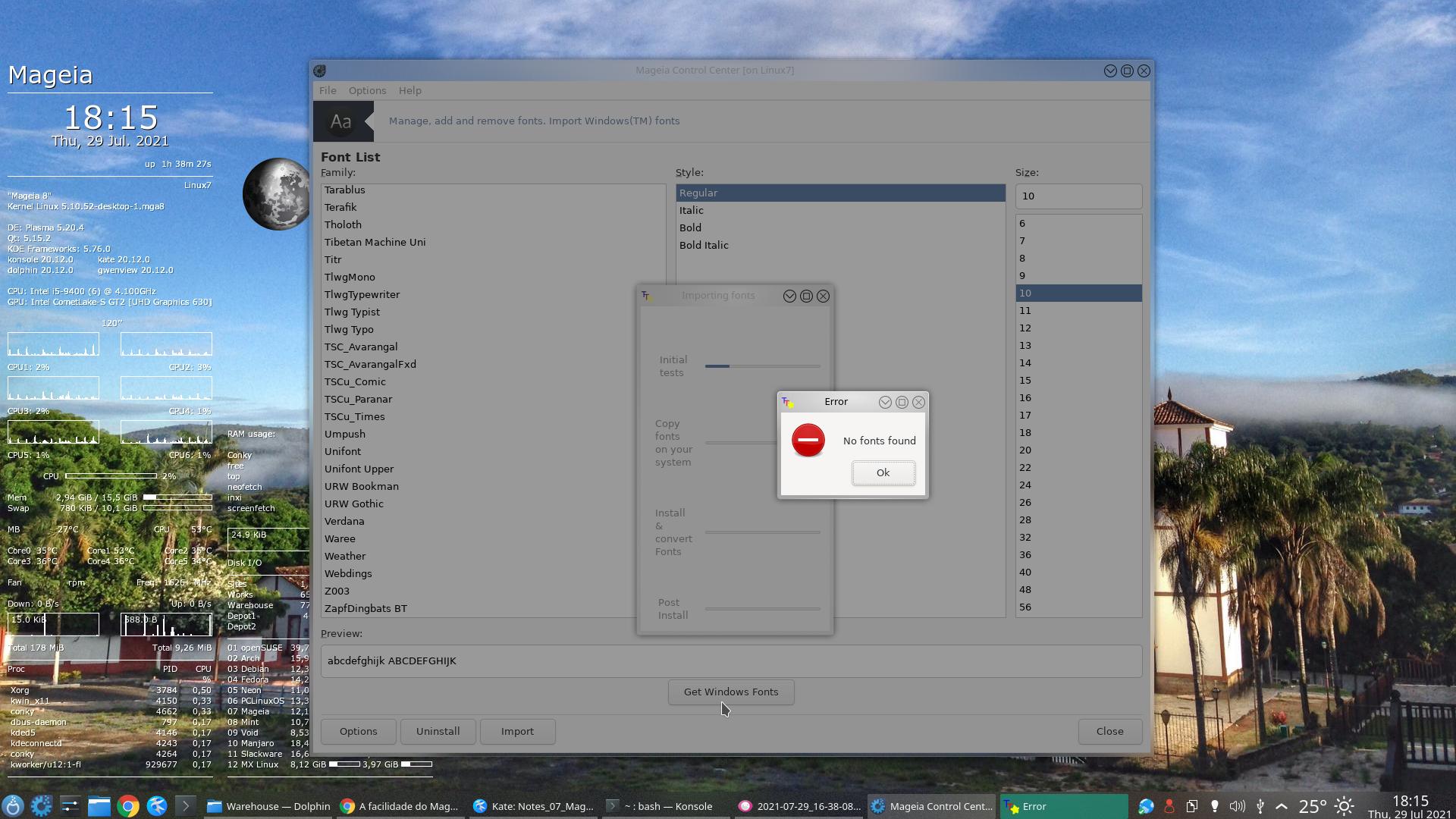Open the USB device notifier tray icon
Image resolution: width=1456 pixels, height=819 pixels.
coord(1260,806)
